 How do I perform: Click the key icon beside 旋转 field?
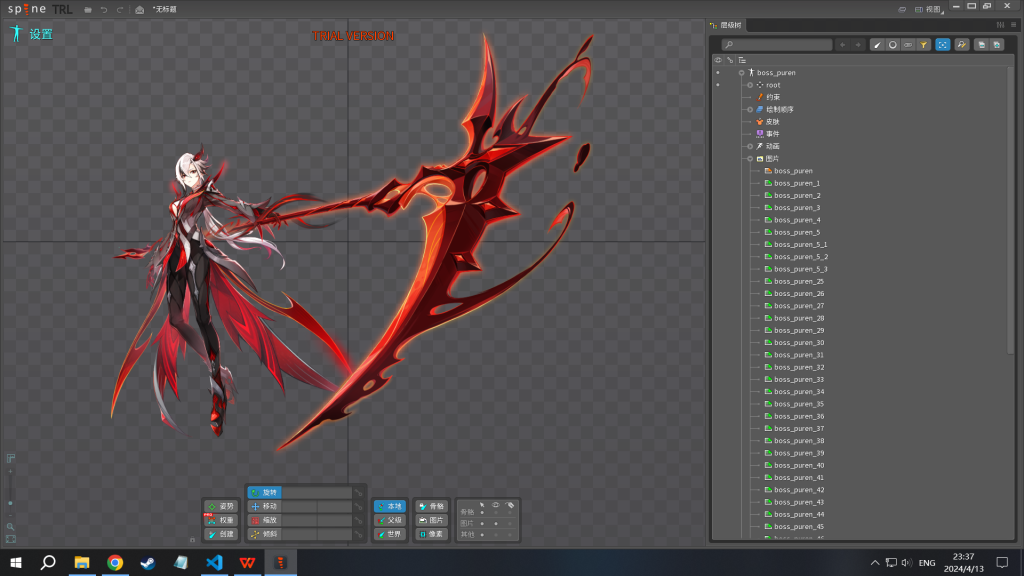pyautogui.click(x=359, y=492)
